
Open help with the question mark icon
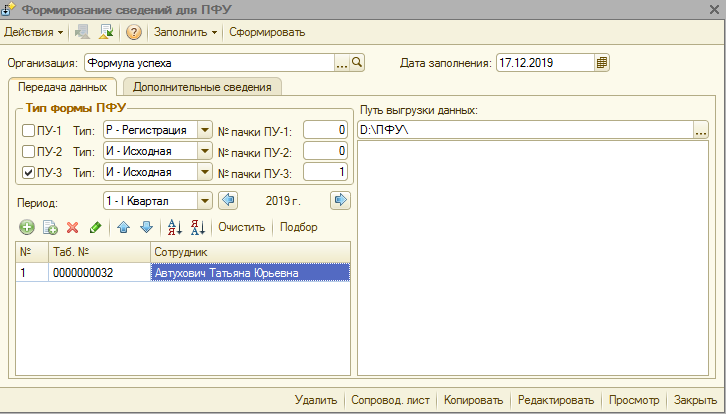[134, 32]
